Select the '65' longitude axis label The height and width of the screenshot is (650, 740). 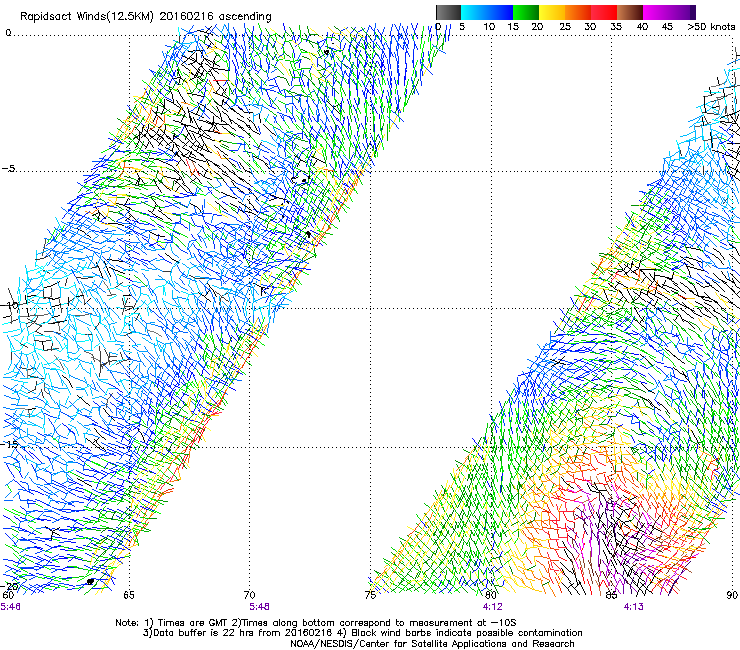[129, 595]
